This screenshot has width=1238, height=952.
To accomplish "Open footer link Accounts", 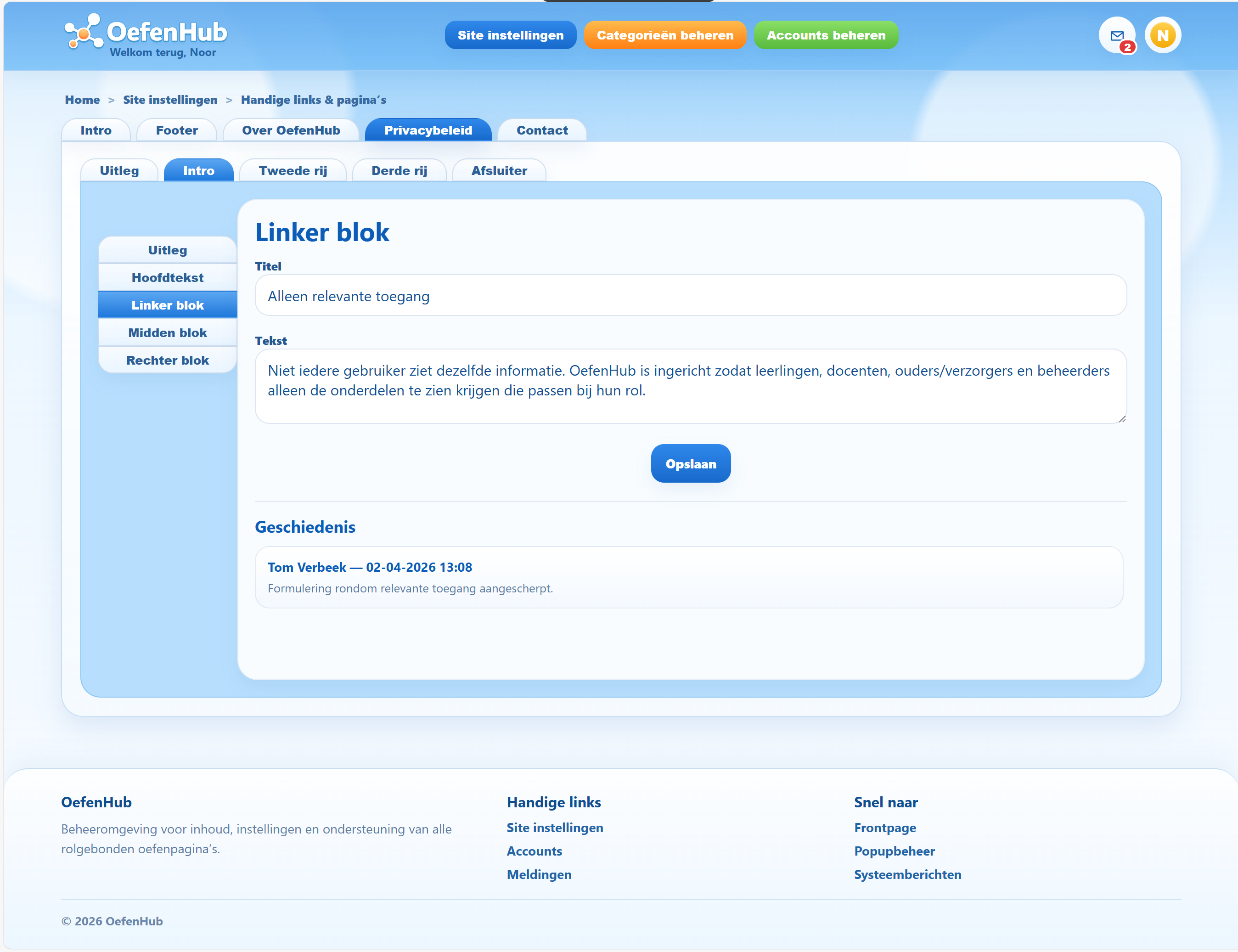I will pos(535,851).
